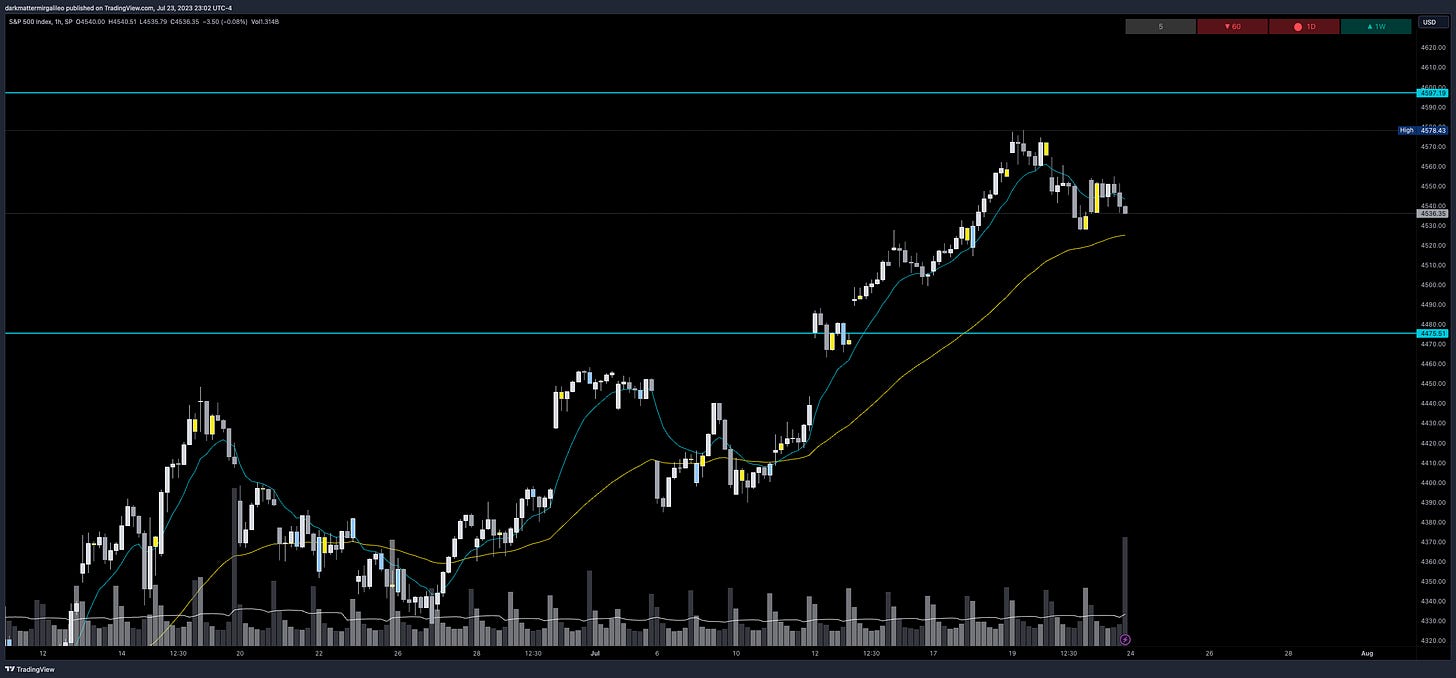
Task: Click the cyan 4597.19 price label
Action: coord(1434,93)
